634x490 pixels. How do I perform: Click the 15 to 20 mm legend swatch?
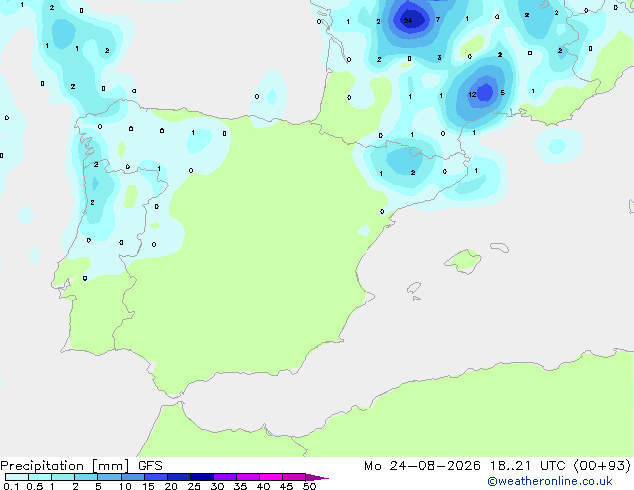coord(156,477)
